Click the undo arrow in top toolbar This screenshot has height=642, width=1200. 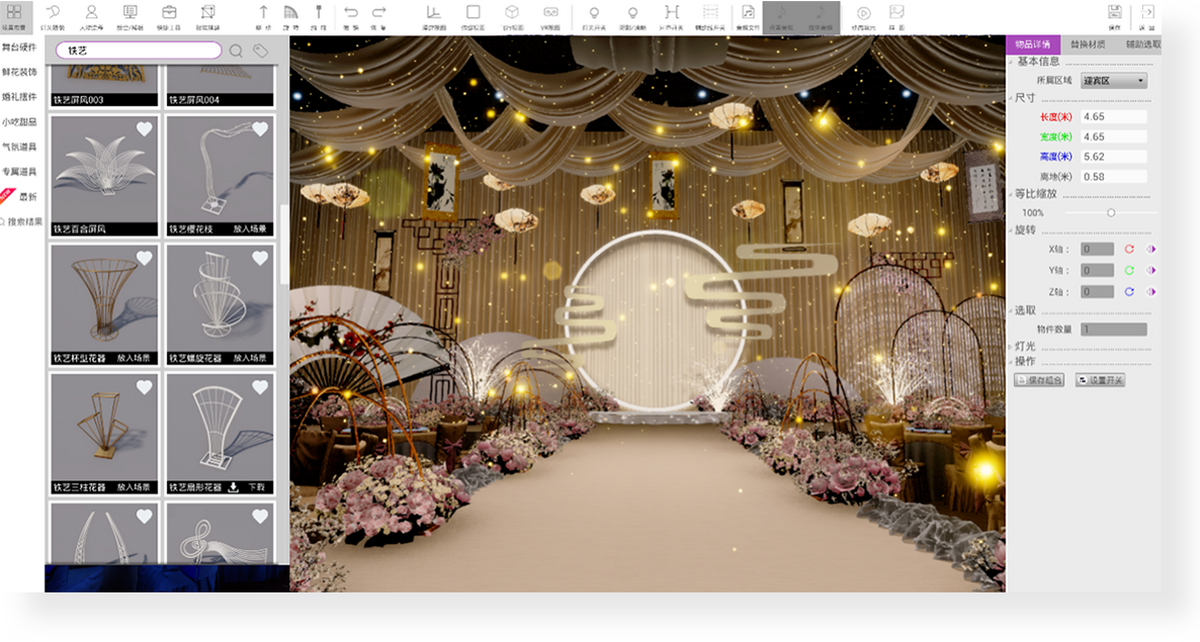tap(351, 12)
